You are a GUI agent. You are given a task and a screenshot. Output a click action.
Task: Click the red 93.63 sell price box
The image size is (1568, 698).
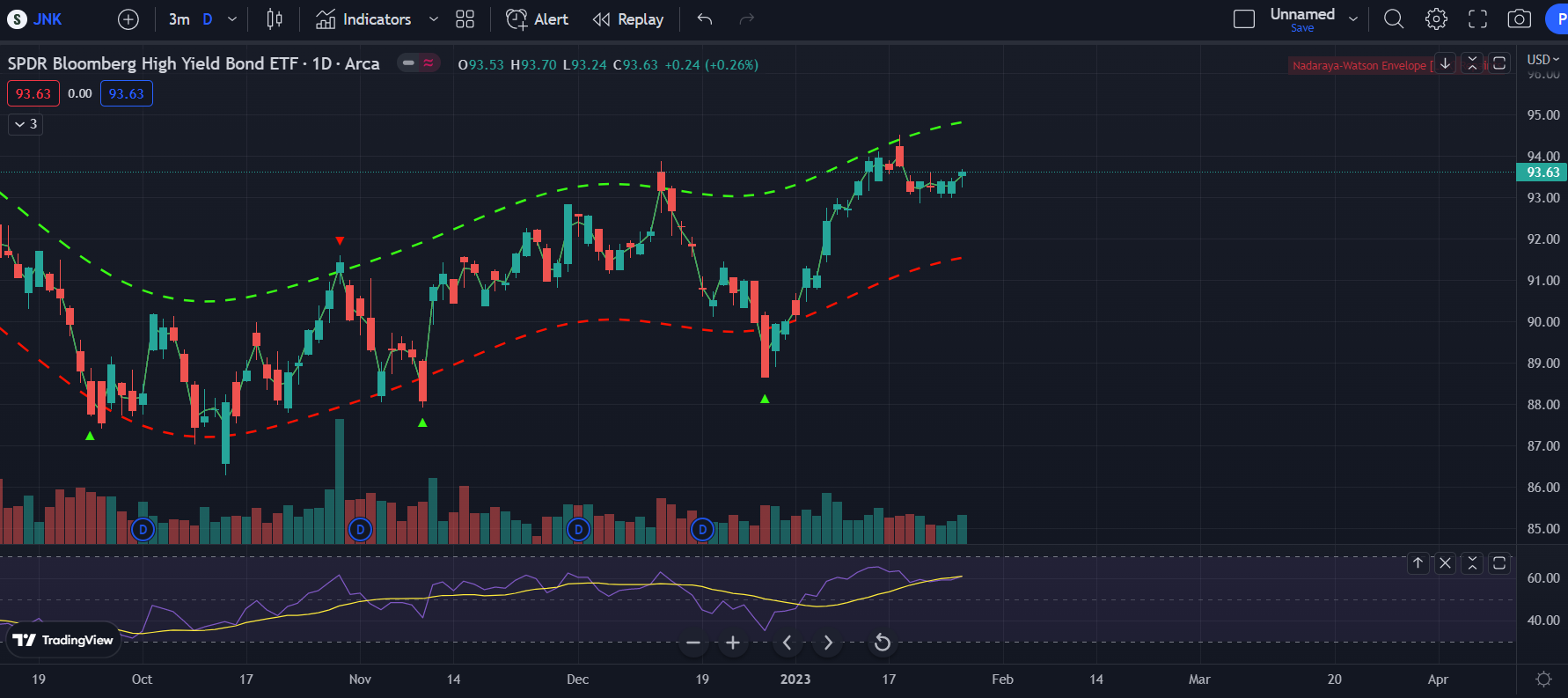pos(33,93)
